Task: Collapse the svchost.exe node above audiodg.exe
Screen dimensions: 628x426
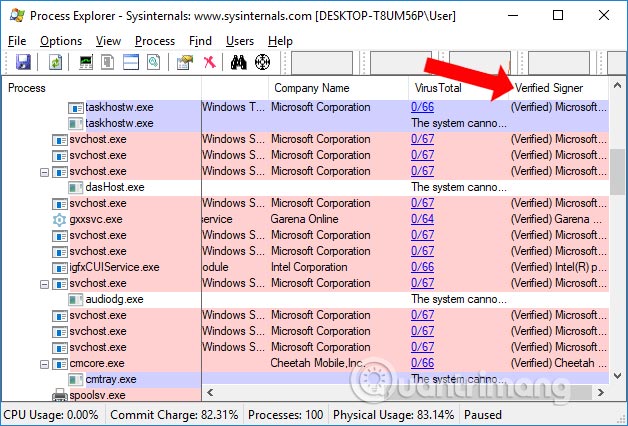Action: coord(44,284)
